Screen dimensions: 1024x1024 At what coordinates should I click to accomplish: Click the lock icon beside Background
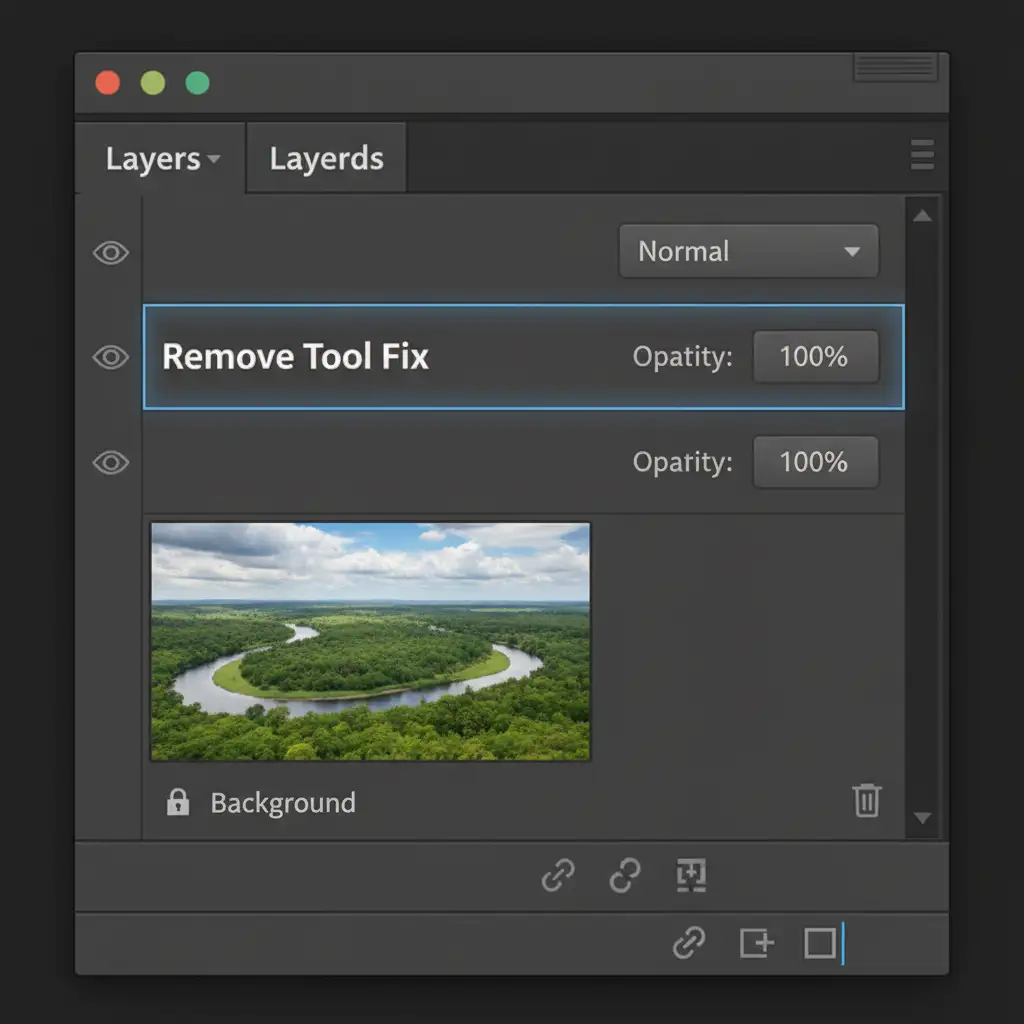(178, 802)
